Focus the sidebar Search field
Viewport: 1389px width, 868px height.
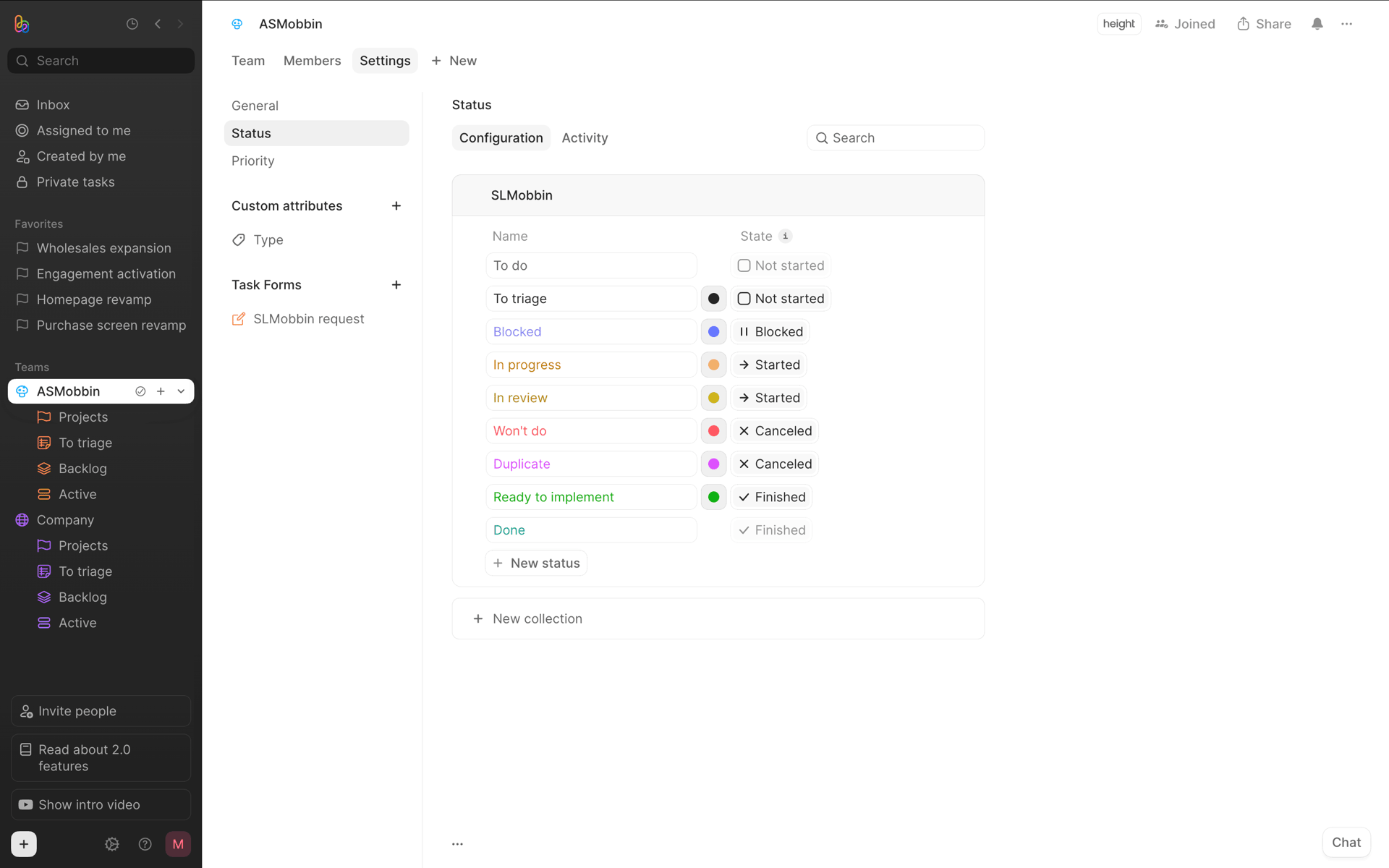point(101,61)
